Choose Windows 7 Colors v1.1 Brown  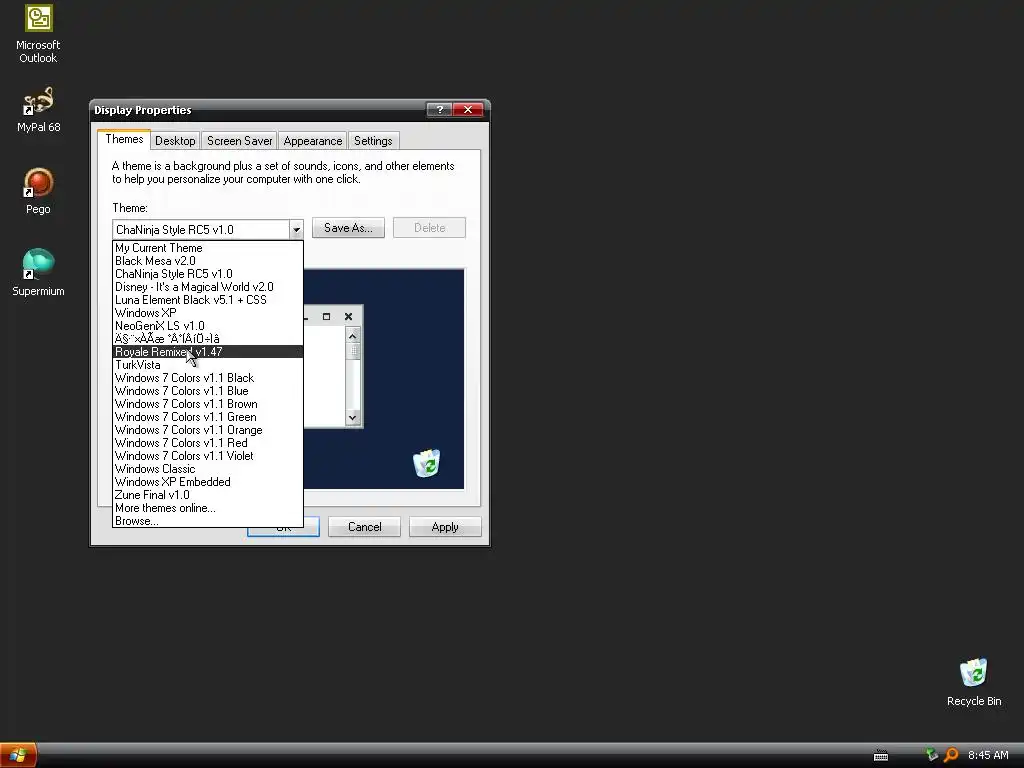(208, 404)
